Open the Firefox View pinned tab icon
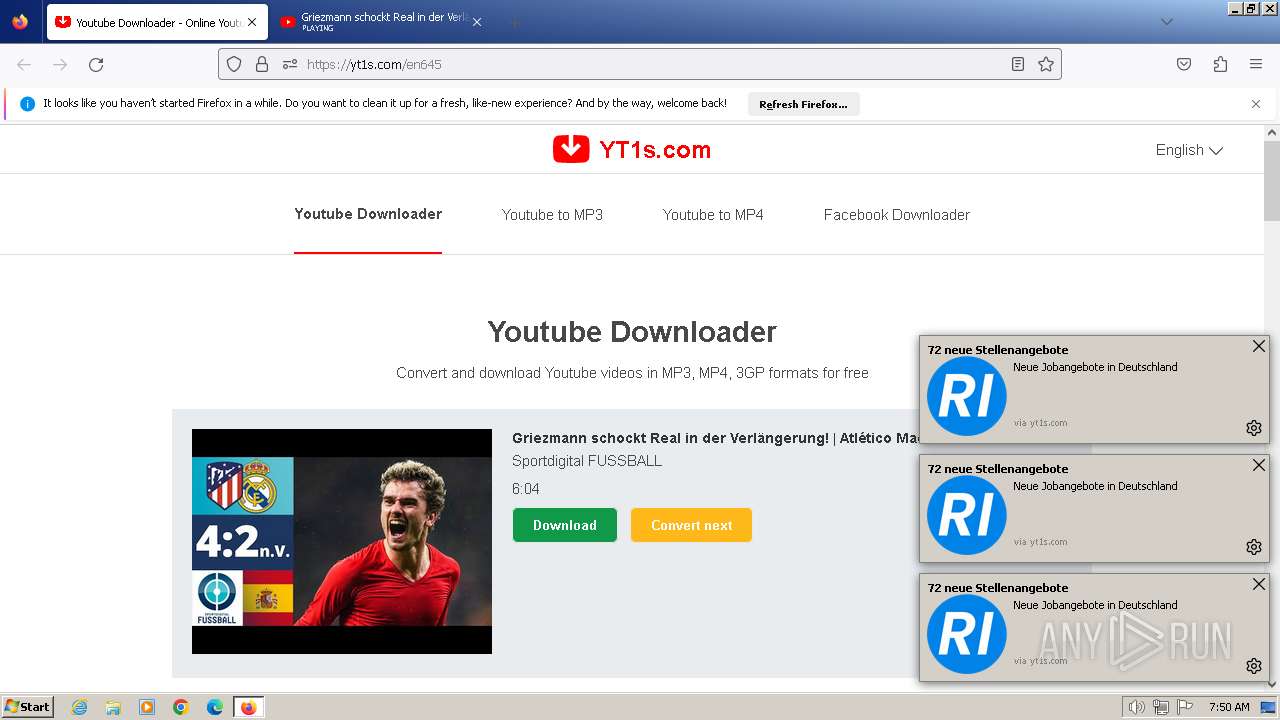Image resolution: width=1280 pixels, height=720 pixels. (20, 22)
